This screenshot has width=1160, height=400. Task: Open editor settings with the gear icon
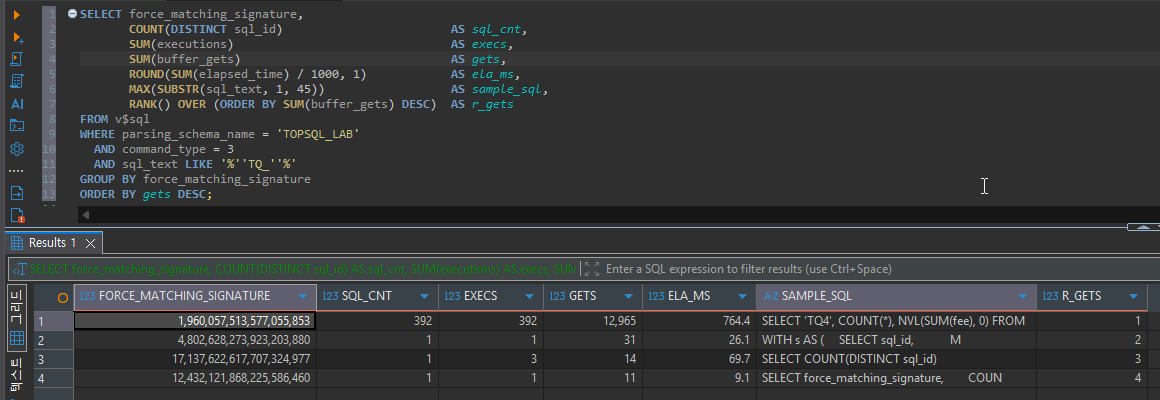[x=17, y=149]
